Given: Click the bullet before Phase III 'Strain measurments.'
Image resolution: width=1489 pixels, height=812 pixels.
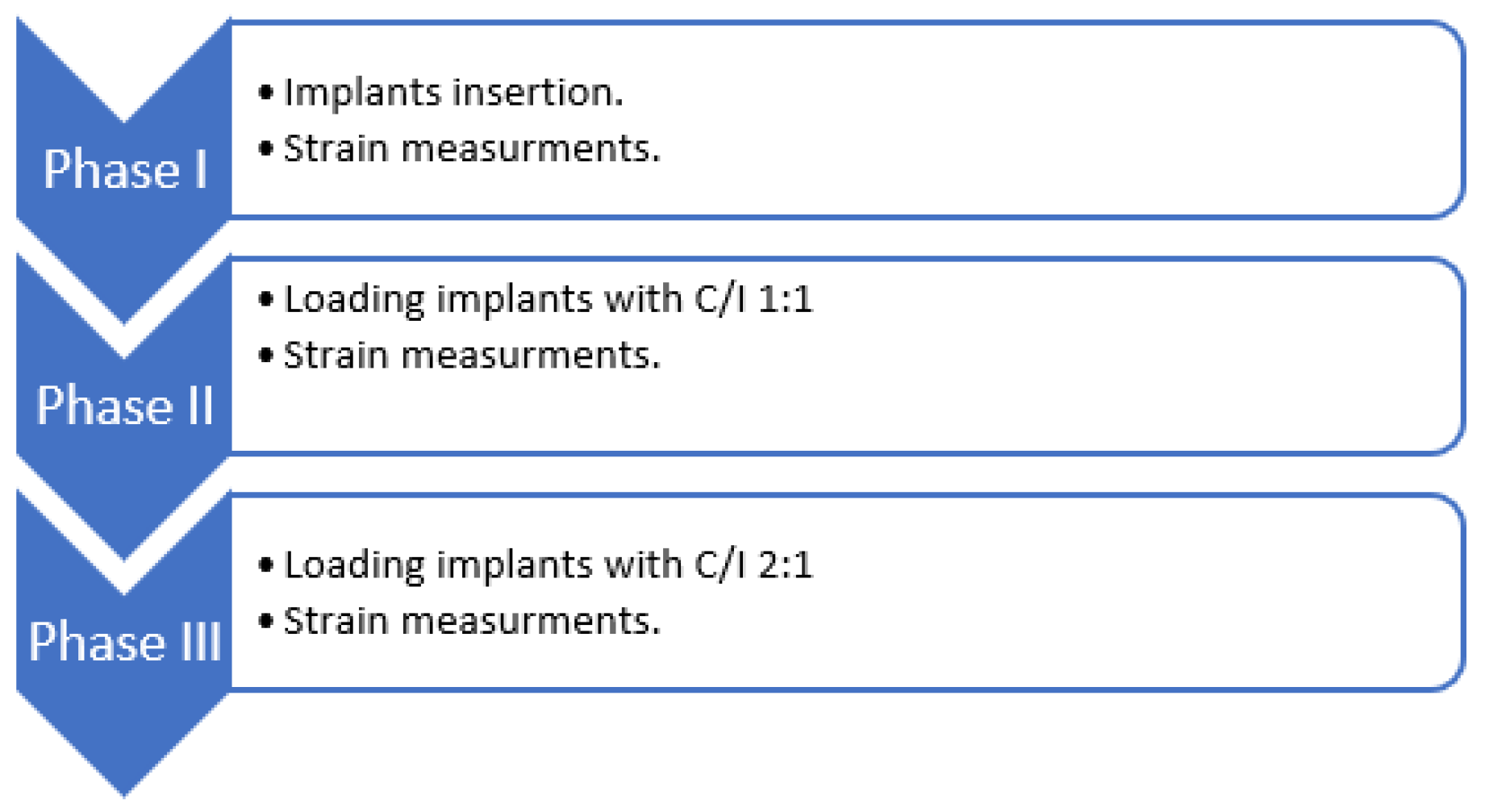Looking at the screenshot, I should click(266, 622).
